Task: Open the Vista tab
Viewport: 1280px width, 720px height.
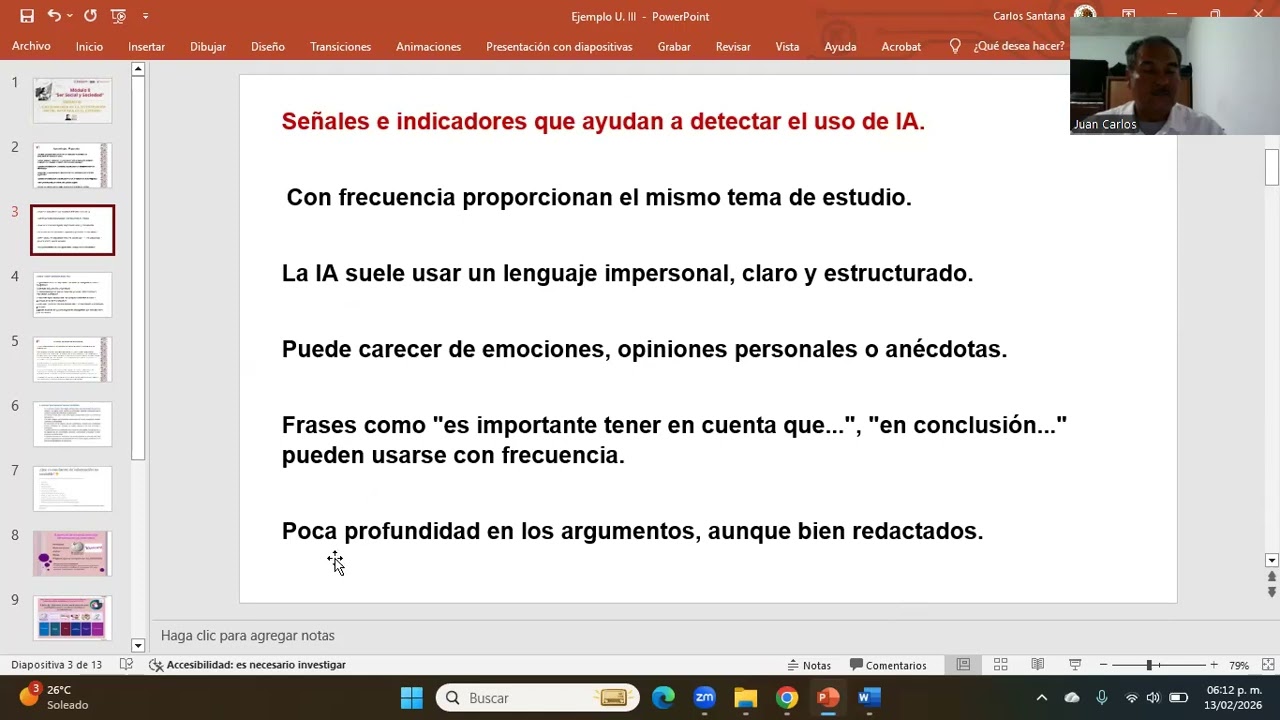Action: pyautogui.click(x=787, y=46)
